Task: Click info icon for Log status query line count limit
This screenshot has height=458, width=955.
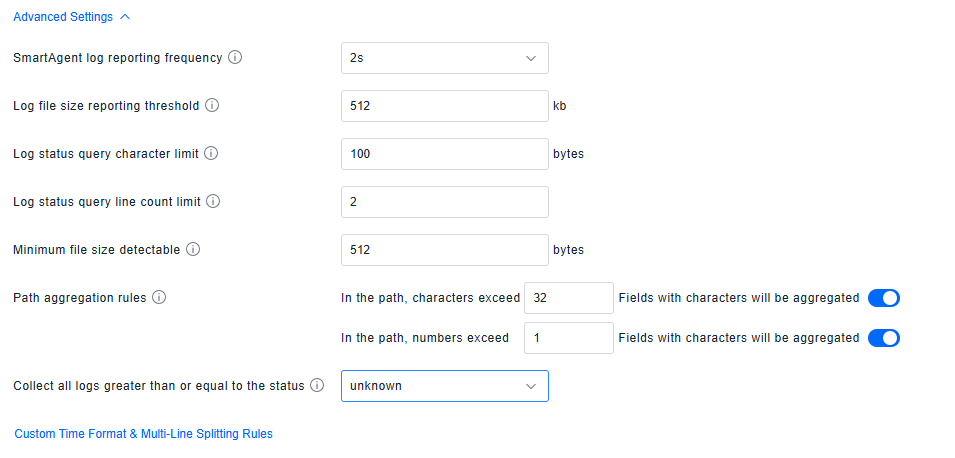Action: click(x=213, y=202)
